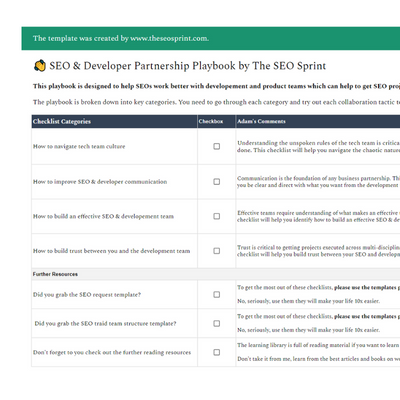Toggle the effective SEO & development team checkbox
Image resolution: width=400 pixels, height=400 pixels.
tap(217, 216)
